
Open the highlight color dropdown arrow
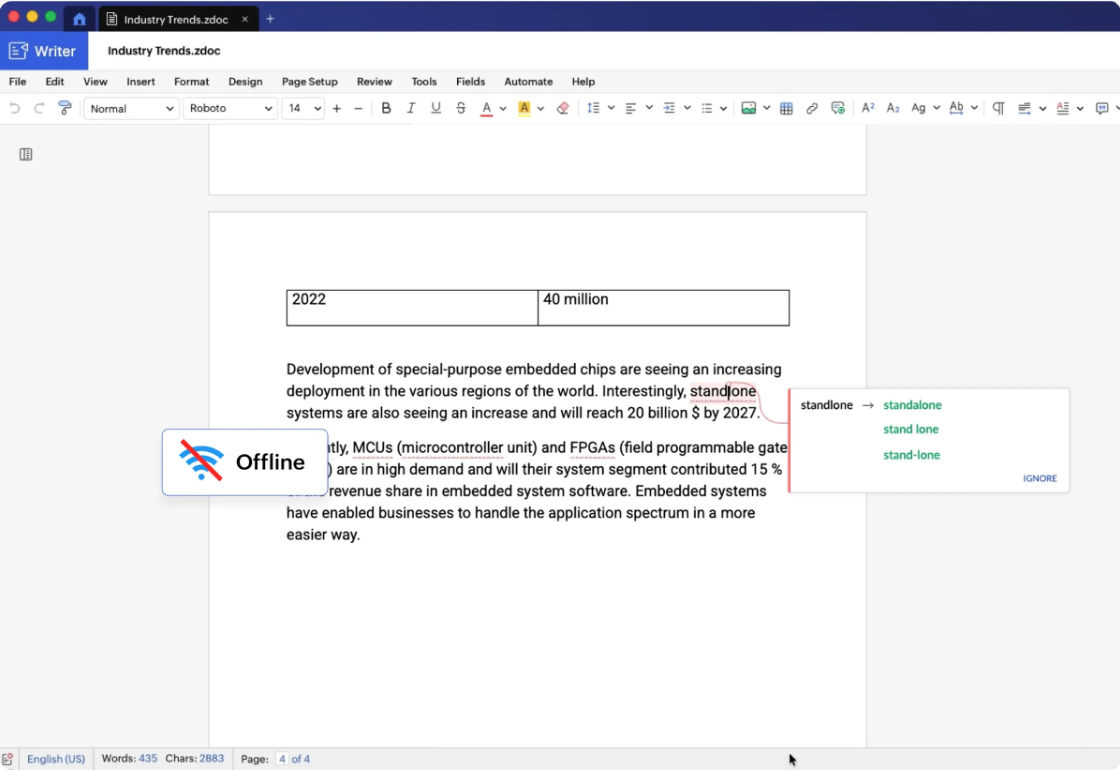[541, 109]
